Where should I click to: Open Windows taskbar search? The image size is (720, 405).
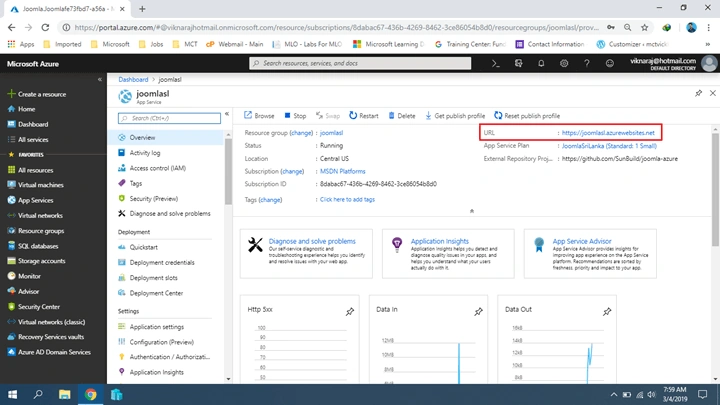38,394
